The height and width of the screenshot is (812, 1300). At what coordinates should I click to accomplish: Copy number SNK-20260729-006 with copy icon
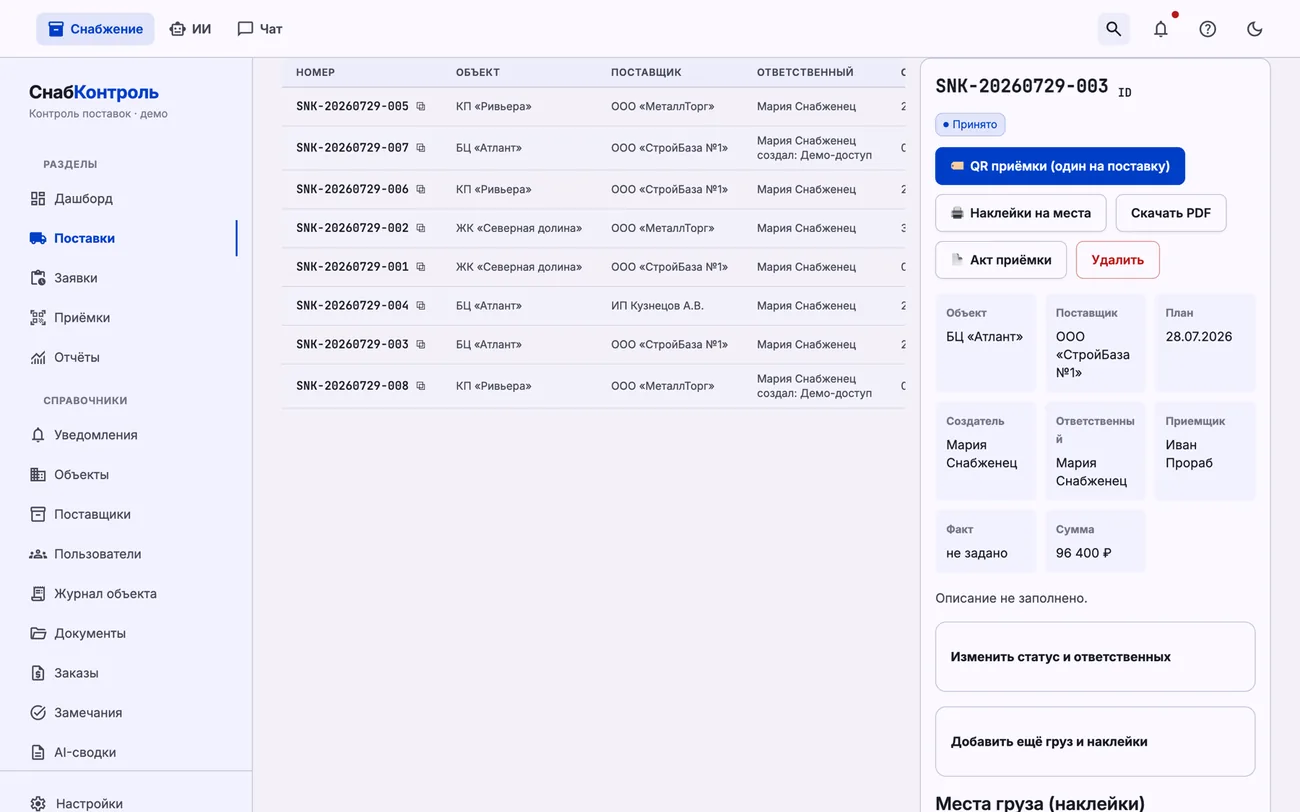coord(421,189)
